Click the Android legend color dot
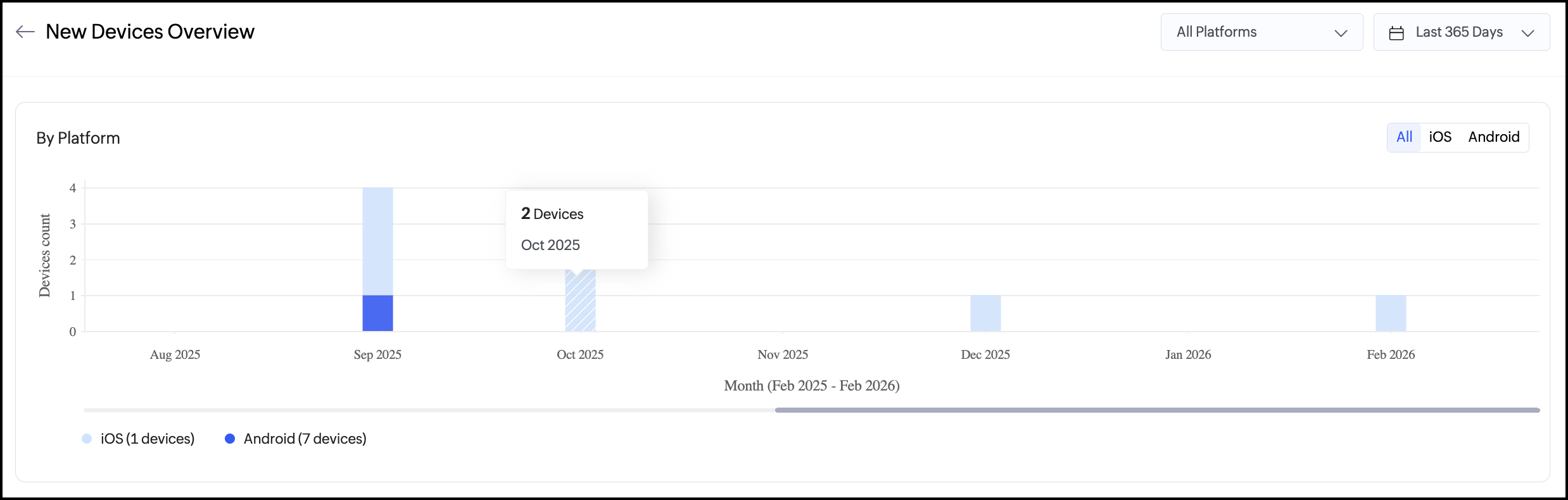 pos(230,439)
